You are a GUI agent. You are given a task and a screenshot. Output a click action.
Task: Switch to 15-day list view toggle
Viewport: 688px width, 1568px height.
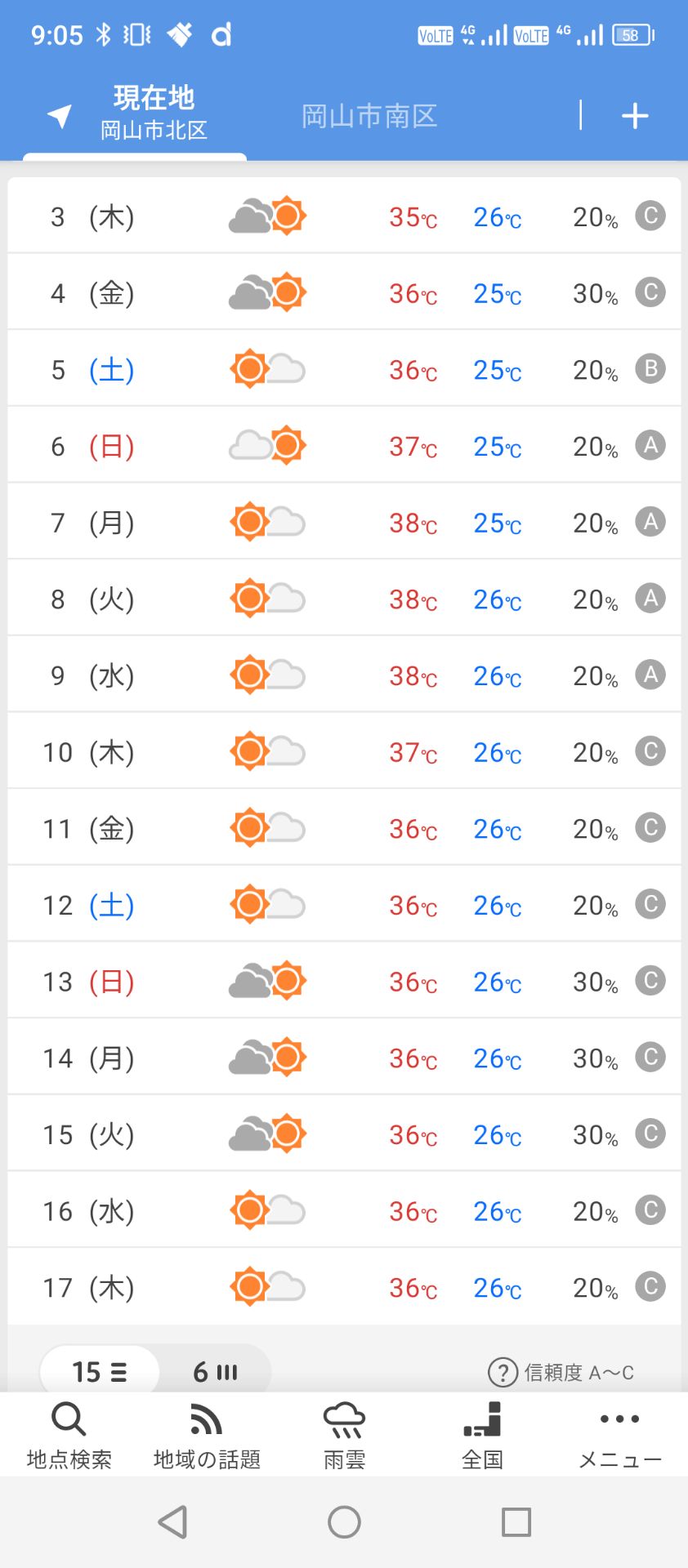[99, 1371]
